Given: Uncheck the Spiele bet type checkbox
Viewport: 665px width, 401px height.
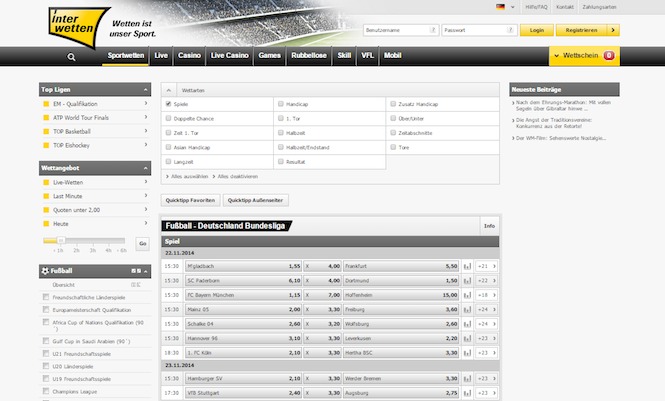Looking at the screenshot, I should [168, 103].
